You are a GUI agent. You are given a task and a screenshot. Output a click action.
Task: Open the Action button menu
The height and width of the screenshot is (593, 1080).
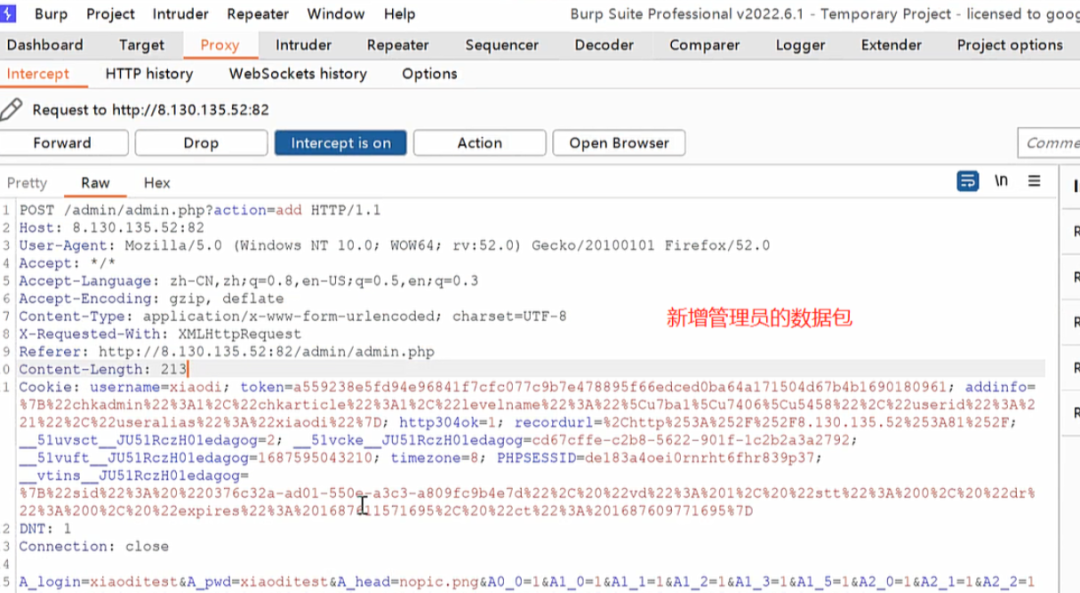(x=479, y=143)
